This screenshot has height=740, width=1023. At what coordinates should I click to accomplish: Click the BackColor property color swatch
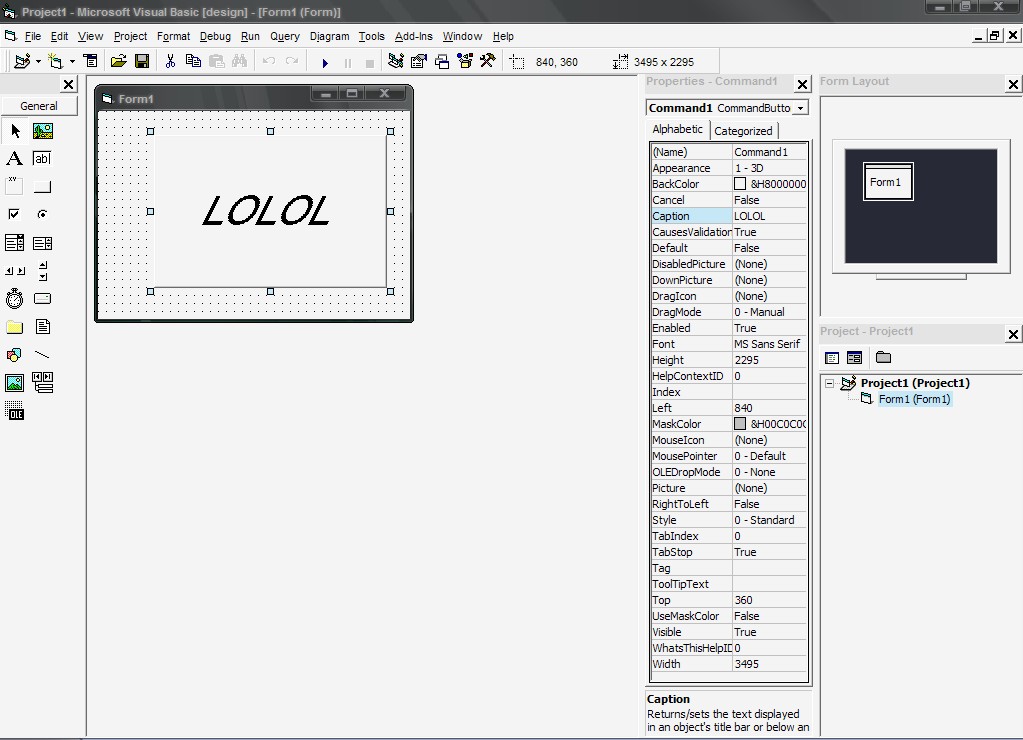740,184
